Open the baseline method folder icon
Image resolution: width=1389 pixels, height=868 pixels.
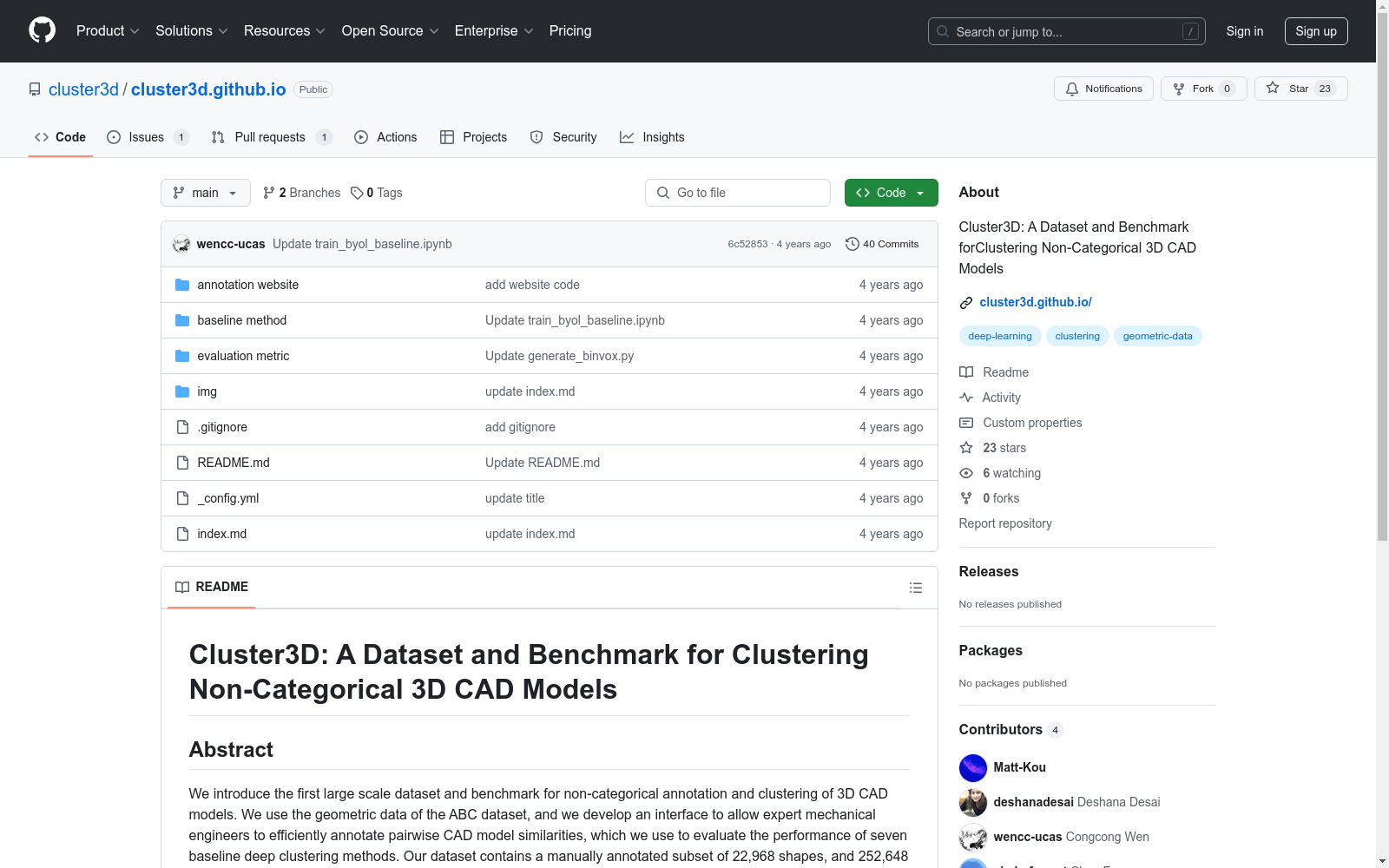coord(182,320)
